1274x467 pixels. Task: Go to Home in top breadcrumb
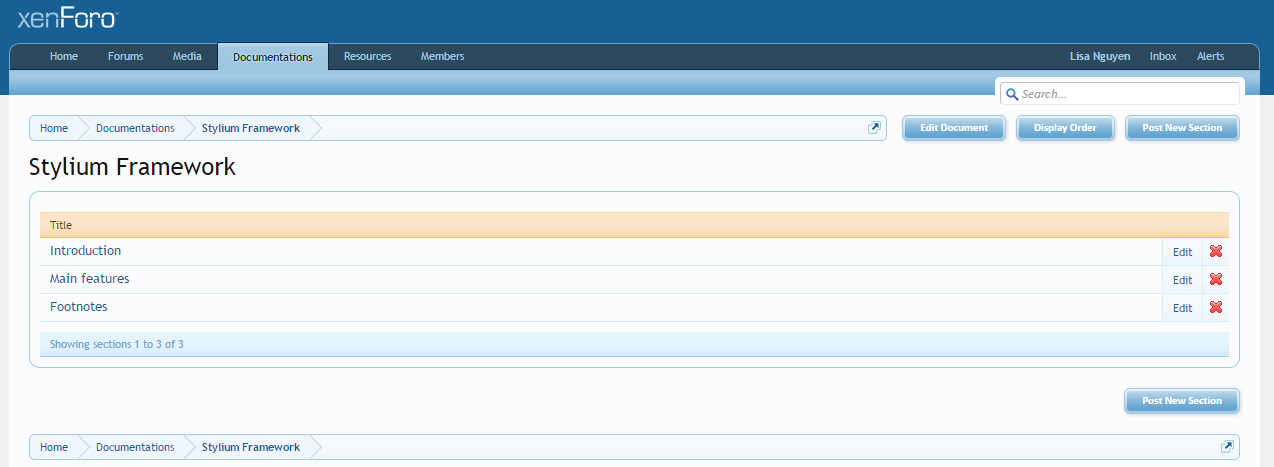pos(54,128)
